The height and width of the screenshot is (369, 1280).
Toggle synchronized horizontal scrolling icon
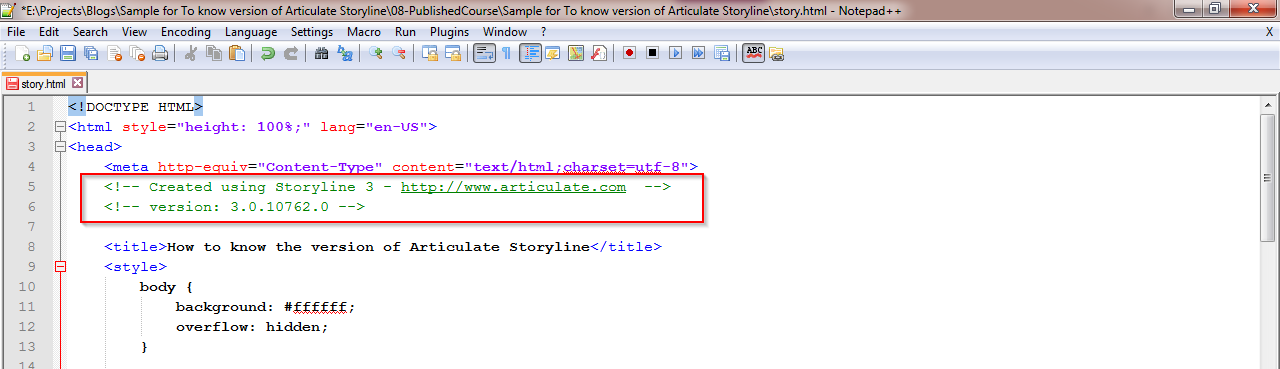pos(453,53)
